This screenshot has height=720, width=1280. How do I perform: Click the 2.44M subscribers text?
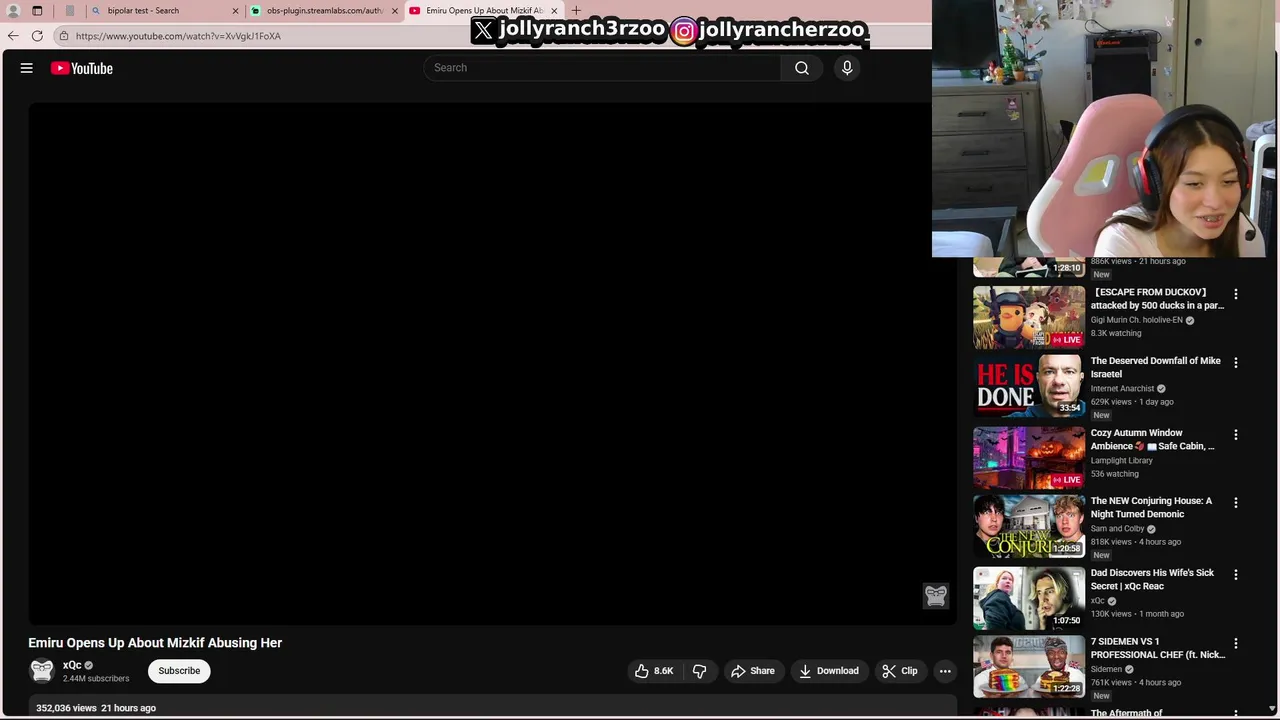point(96,679)
